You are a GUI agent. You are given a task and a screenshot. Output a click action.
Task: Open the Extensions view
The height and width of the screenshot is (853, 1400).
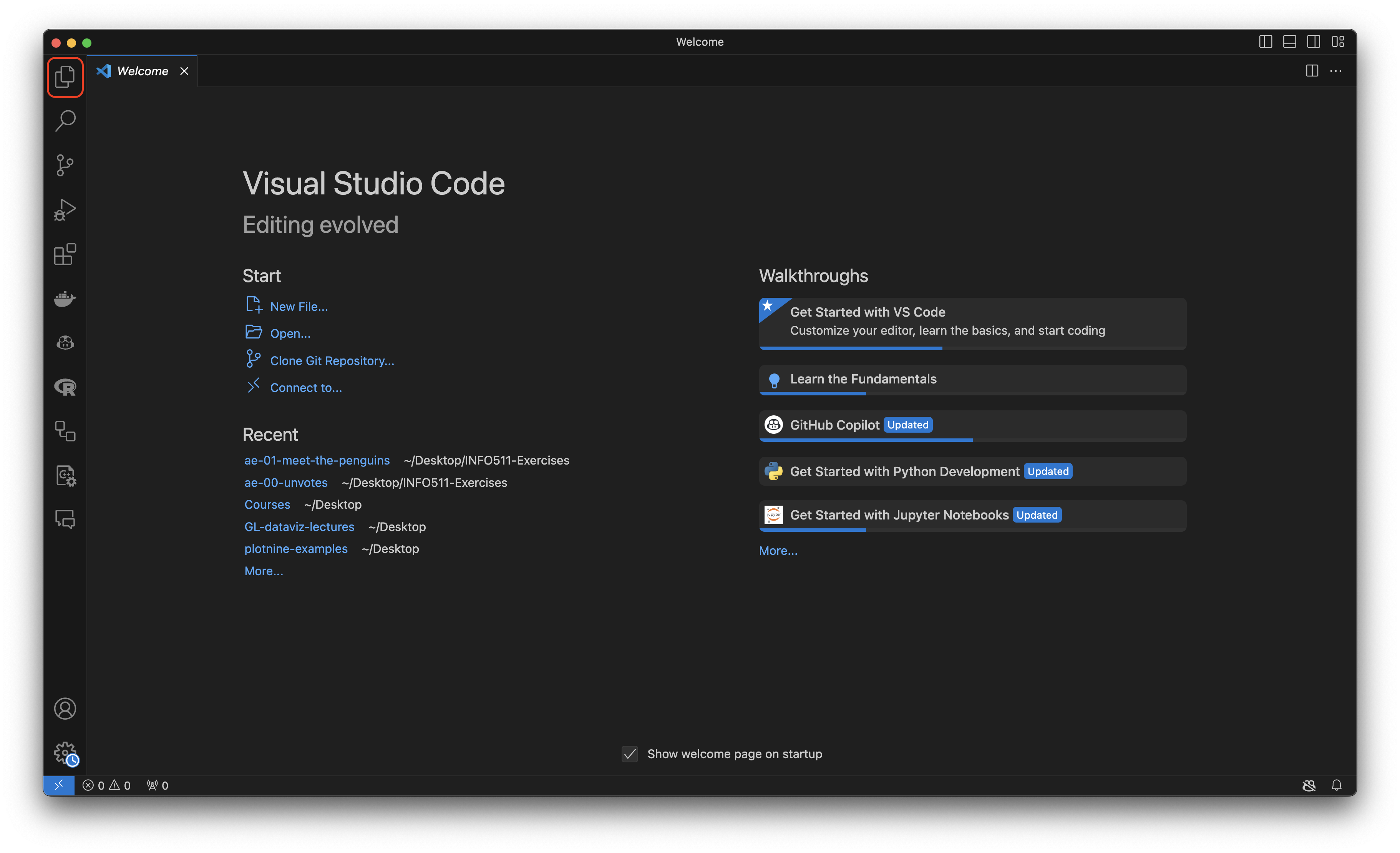(65, 254)
